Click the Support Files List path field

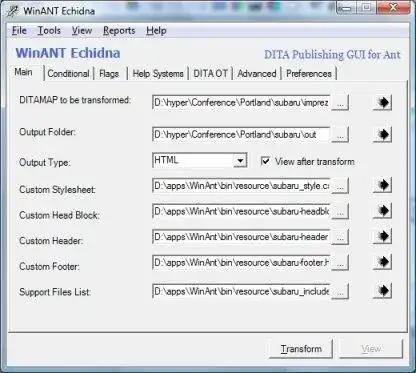point(241,291)
